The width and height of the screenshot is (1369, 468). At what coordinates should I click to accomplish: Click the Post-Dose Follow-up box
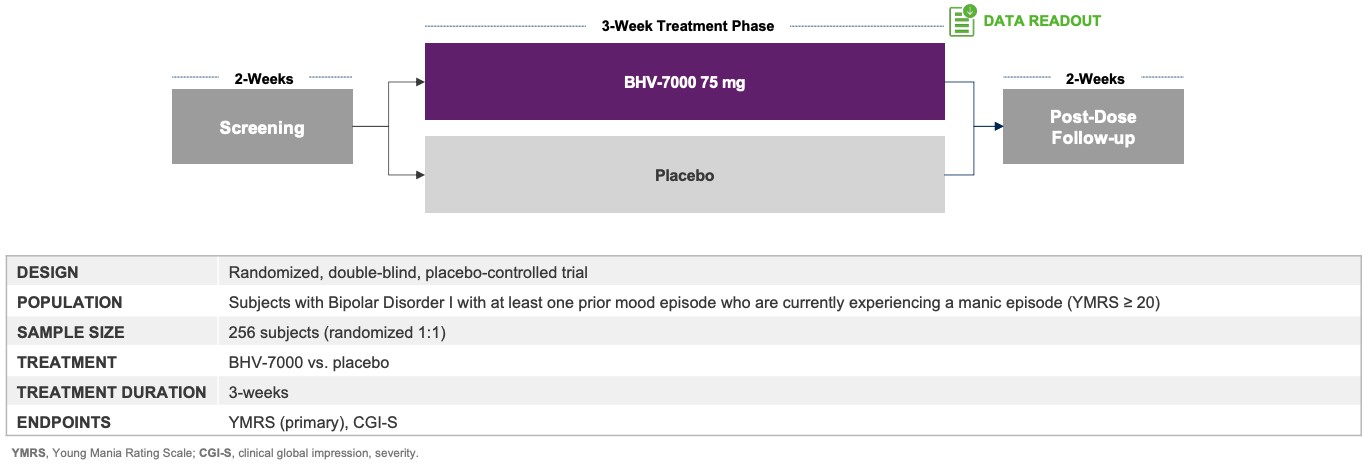tap(1093, 127)
